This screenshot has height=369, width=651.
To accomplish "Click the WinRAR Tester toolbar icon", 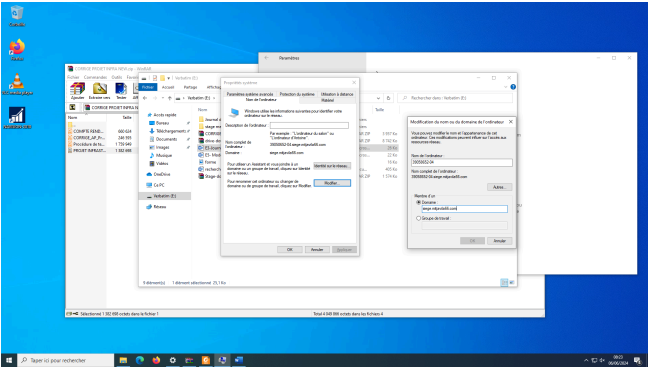I will coord(121,90).
